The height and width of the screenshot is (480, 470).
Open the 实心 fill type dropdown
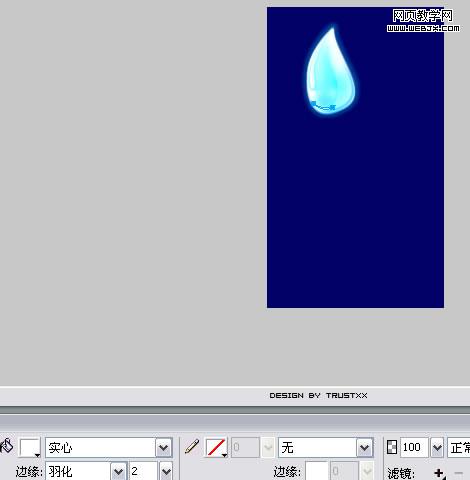point(109,447)
